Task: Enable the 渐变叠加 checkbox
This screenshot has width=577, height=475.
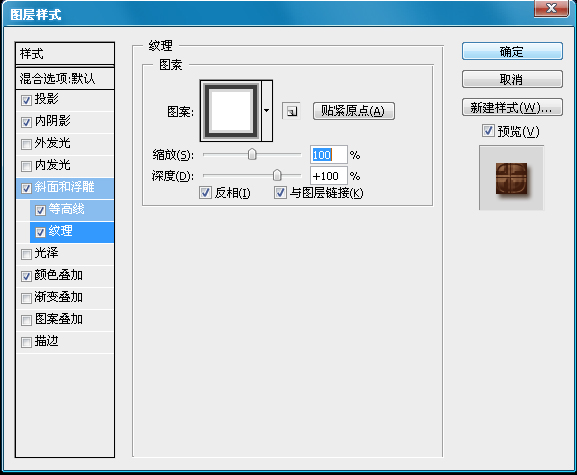Action: [26, 298]
